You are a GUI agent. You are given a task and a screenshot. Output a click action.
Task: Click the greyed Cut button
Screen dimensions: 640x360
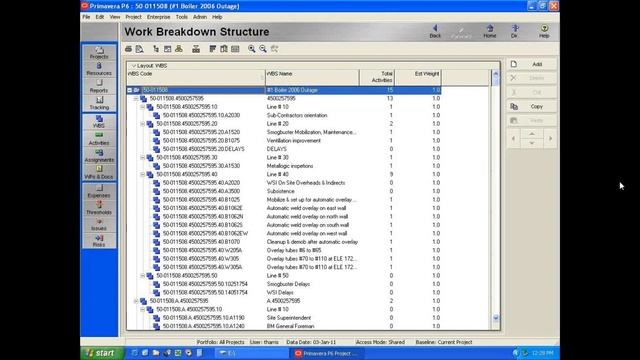[532, 92]
